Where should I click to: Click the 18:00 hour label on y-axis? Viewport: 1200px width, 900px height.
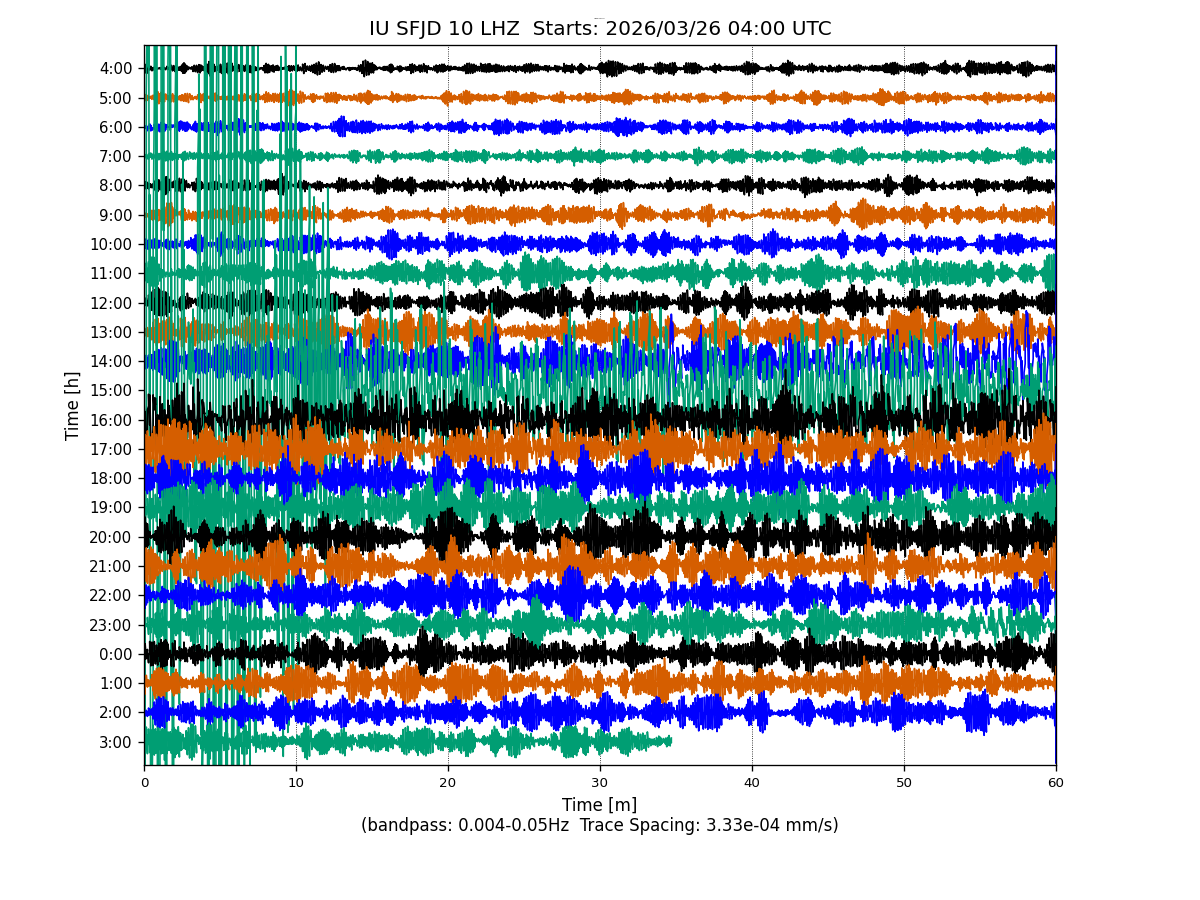112,479
